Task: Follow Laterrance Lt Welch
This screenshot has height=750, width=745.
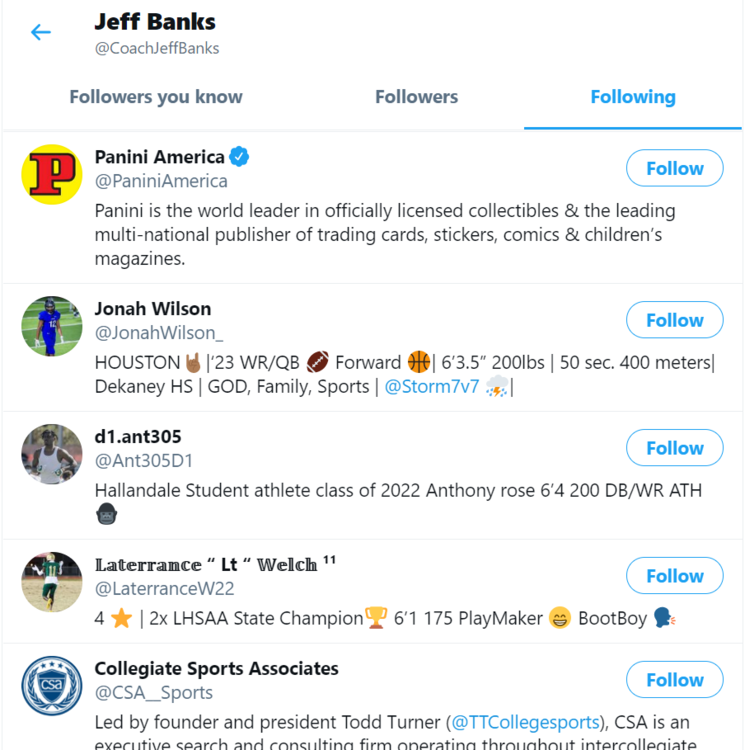Action: 674,576
